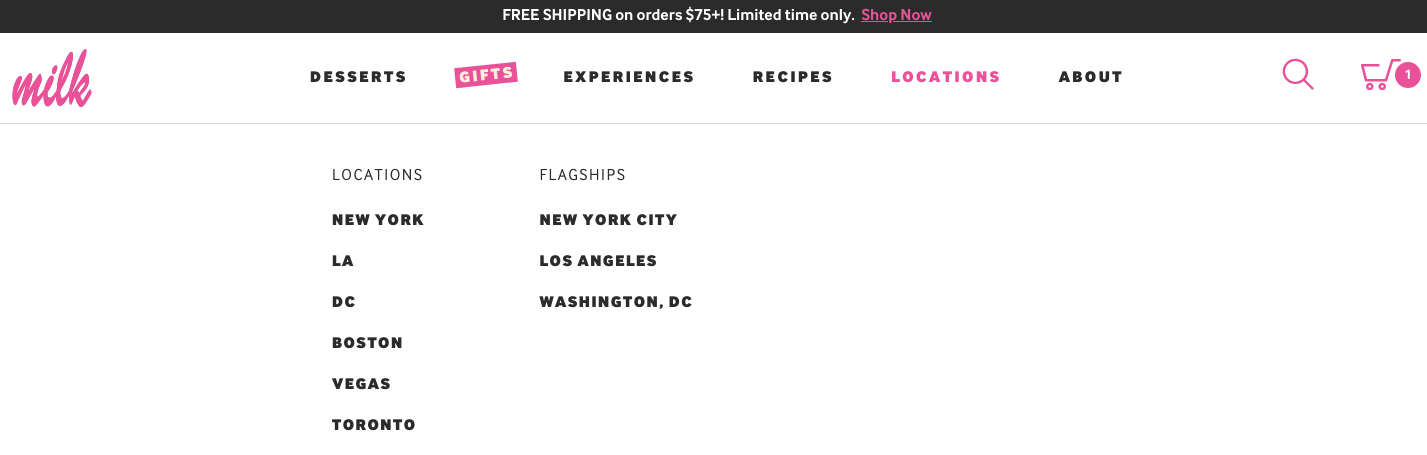Select the Locations nav item
The width and height of the screenshot is (1427, 455).
(x=946, y=77)
